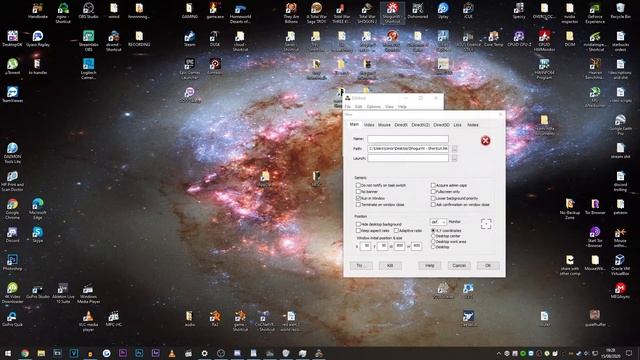The width and height of the screenshot is (640, 360).
Task: Confirm the dialog with OK
Action: (488, 266)
